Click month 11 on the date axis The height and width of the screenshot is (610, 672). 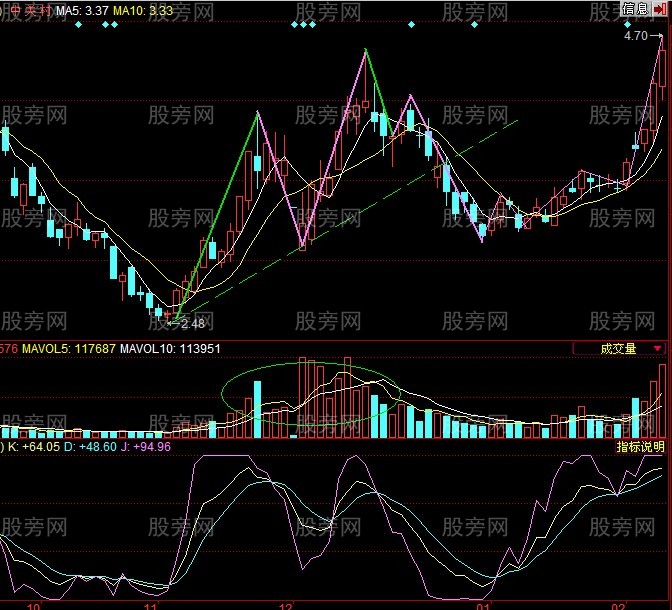pyautogui.click(x=151, y=606)
